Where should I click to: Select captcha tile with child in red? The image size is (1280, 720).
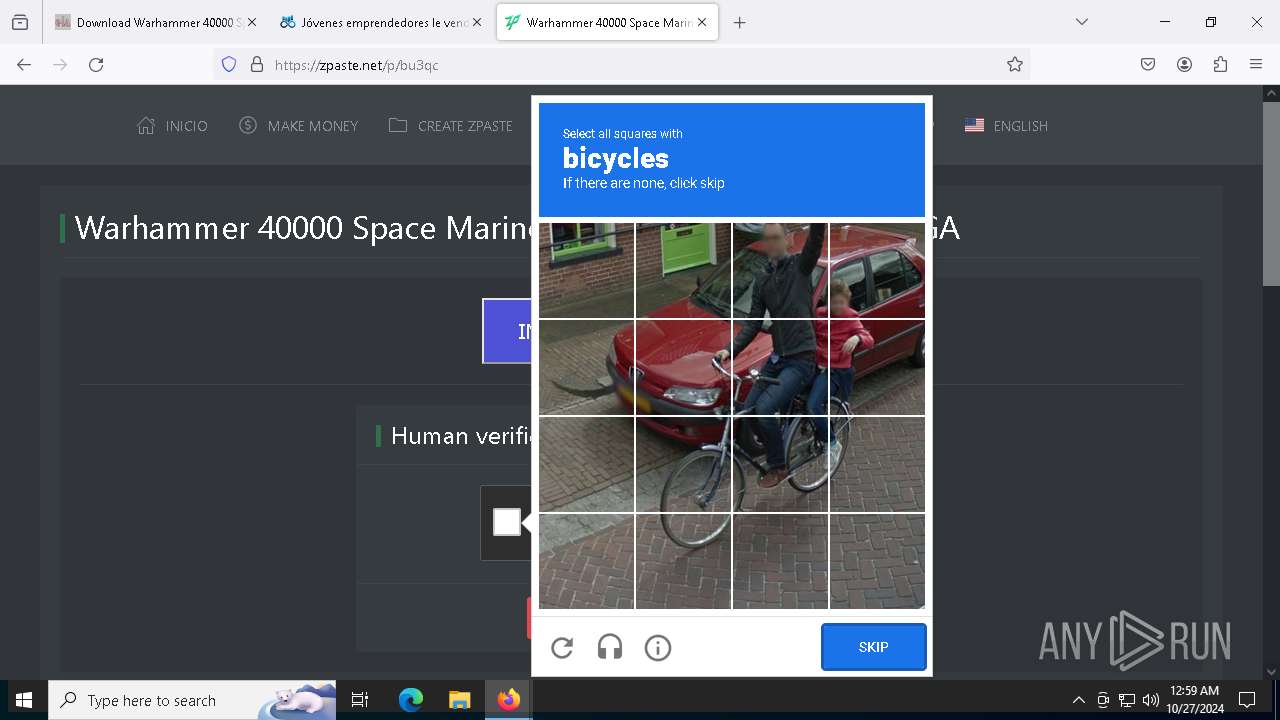point(877,367)
